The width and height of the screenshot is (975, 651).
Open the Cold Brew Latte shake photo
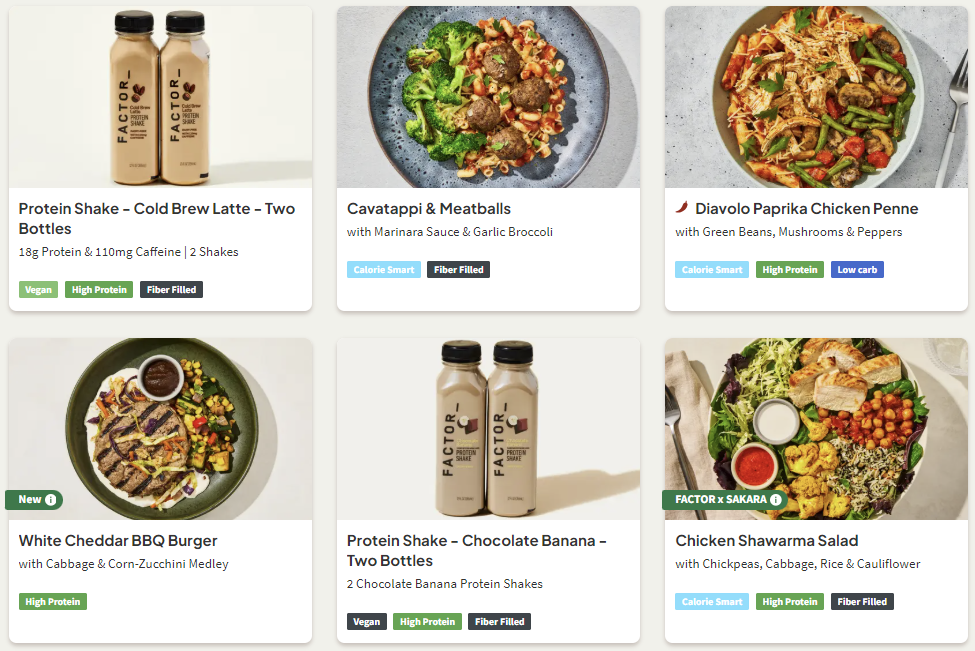click(160, 97)
